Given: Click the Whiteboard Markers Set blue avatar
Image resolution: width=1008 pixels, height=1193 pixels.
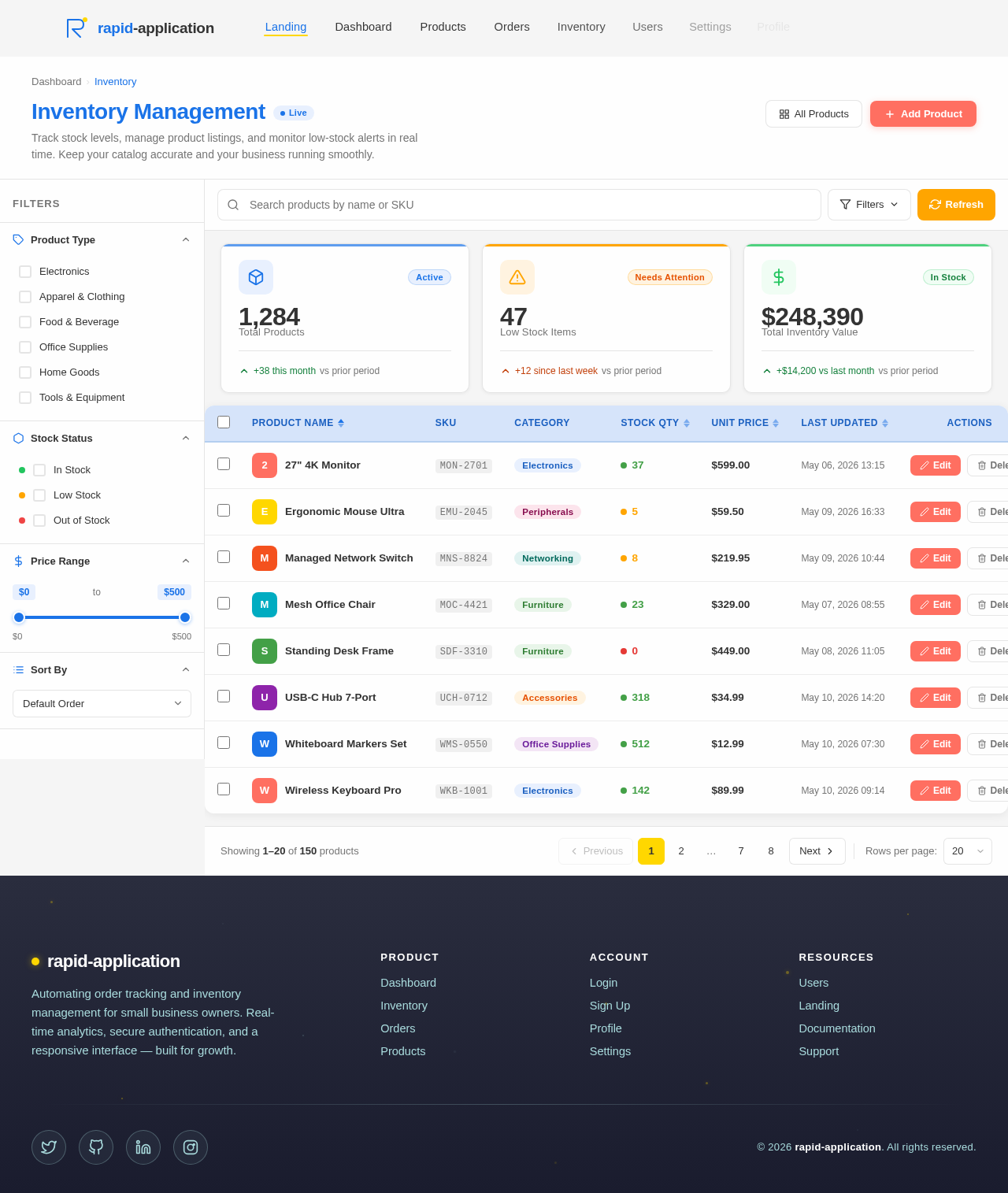Looking at the screenshot, I should pyautogui.click(x=265, y=744).
